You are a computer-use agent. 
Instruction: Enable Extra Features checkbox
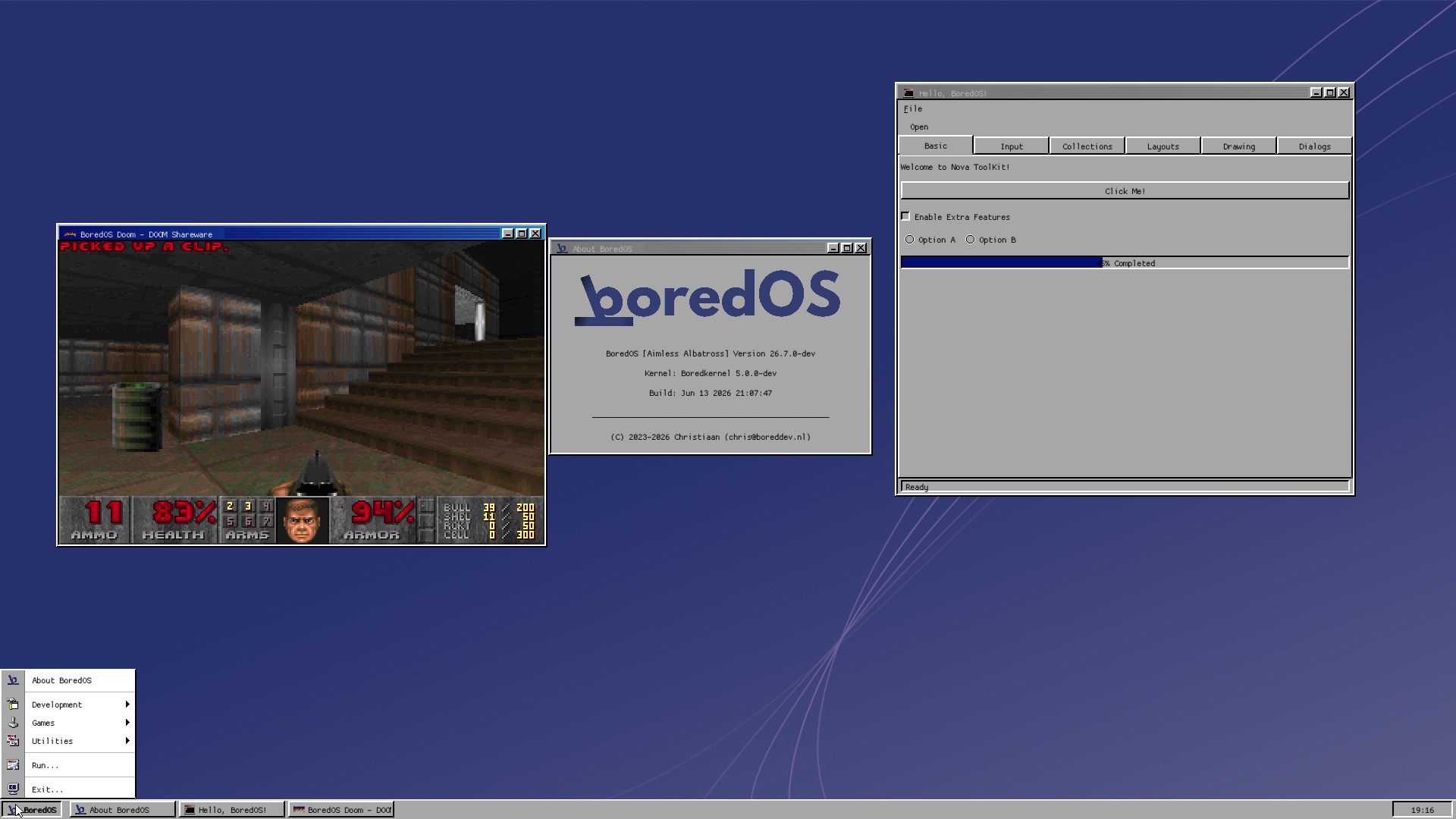(x=905, y=217)
